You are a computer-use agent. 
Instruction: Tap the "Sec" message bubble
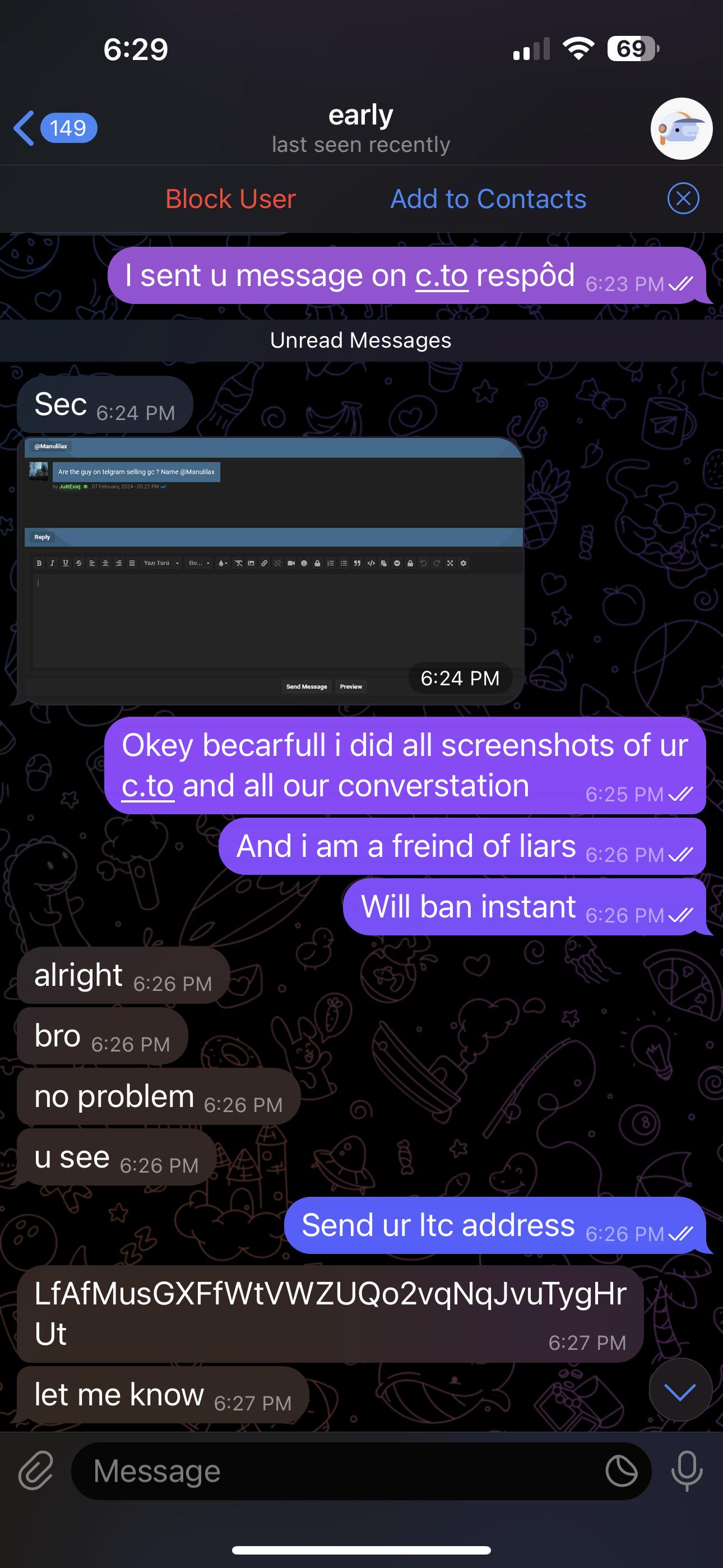pos(105,404)
